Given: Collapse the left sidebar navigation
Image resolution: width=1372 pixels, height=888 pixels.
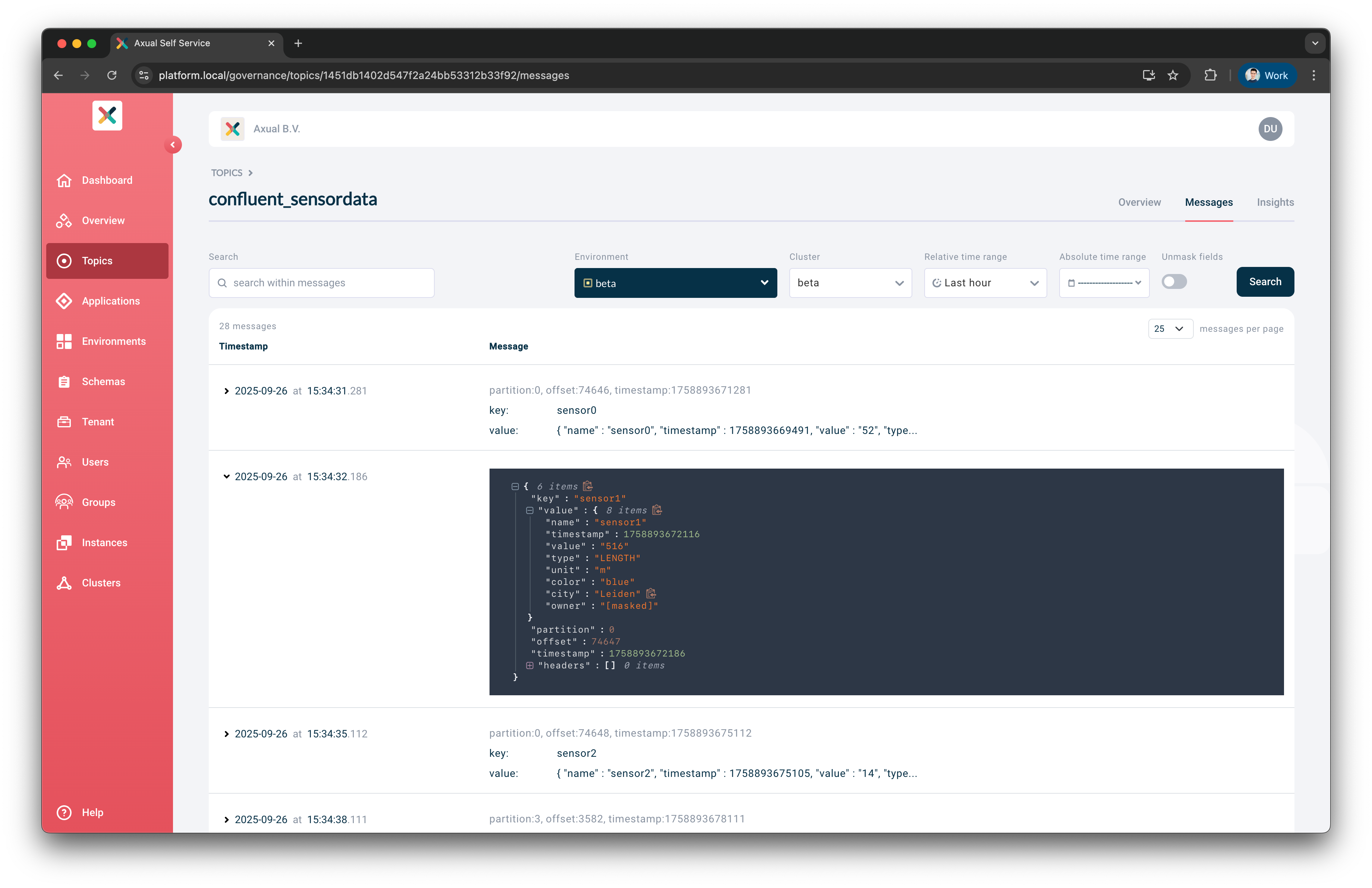Looking at the screenshot, I should (173, 145).
